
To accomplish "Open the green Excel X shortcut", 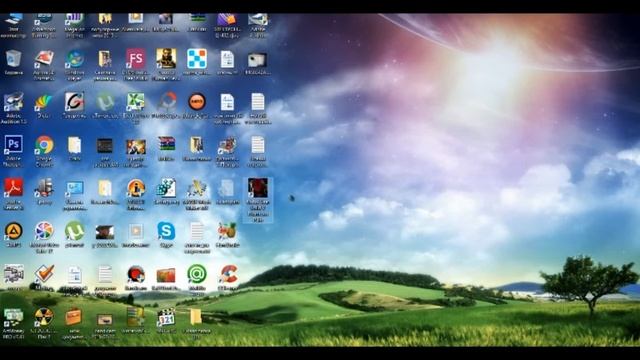I will pyautogui.click(x=136, y=102).
